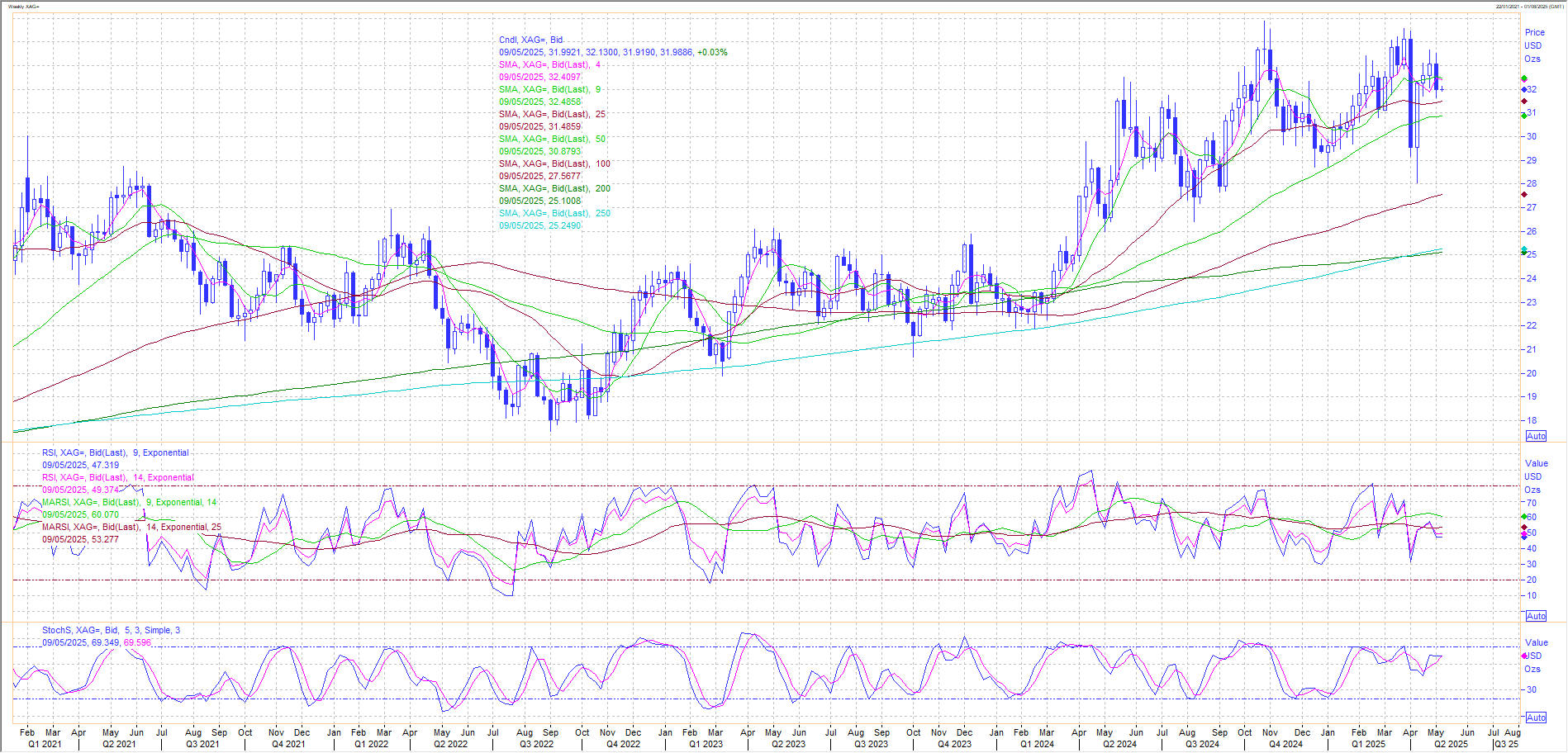The width and height of the screenshot is (1568, 753).
Task: Click the 'Q2 2025' label on time axis
Action: coord(1451,744)
